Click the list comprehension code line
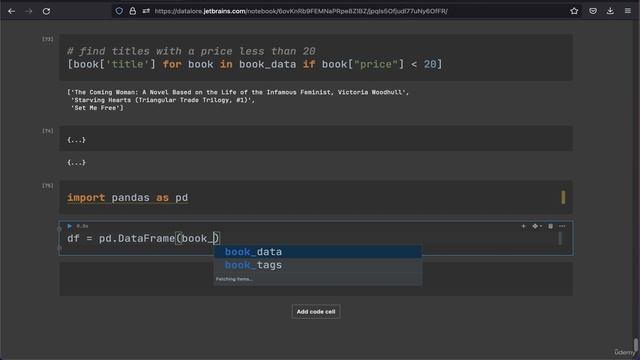The height and width of the screenshot is (360, 640). coord(255,64)
